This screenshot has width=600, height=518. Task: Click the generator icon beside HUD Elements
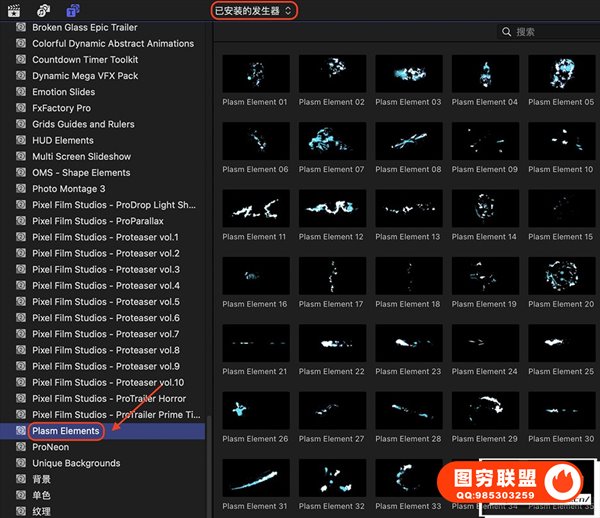(x=20, y=141)
